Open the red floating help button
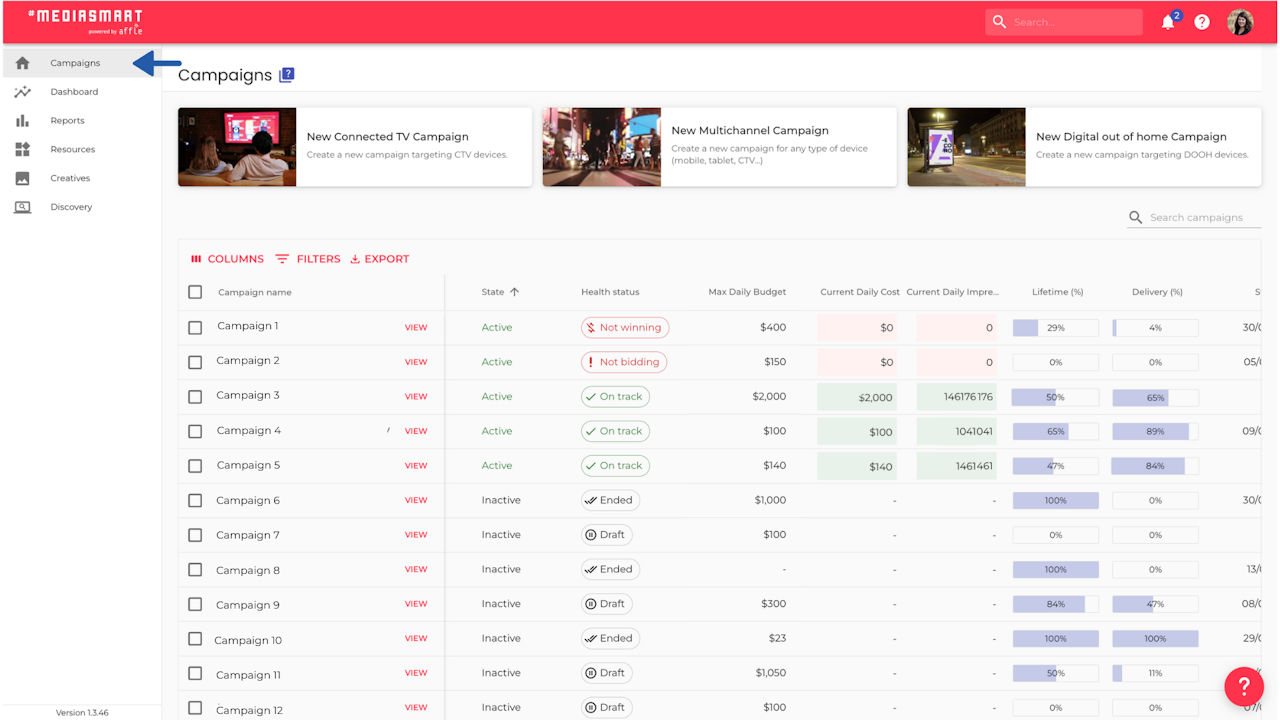 (1244, 687)
